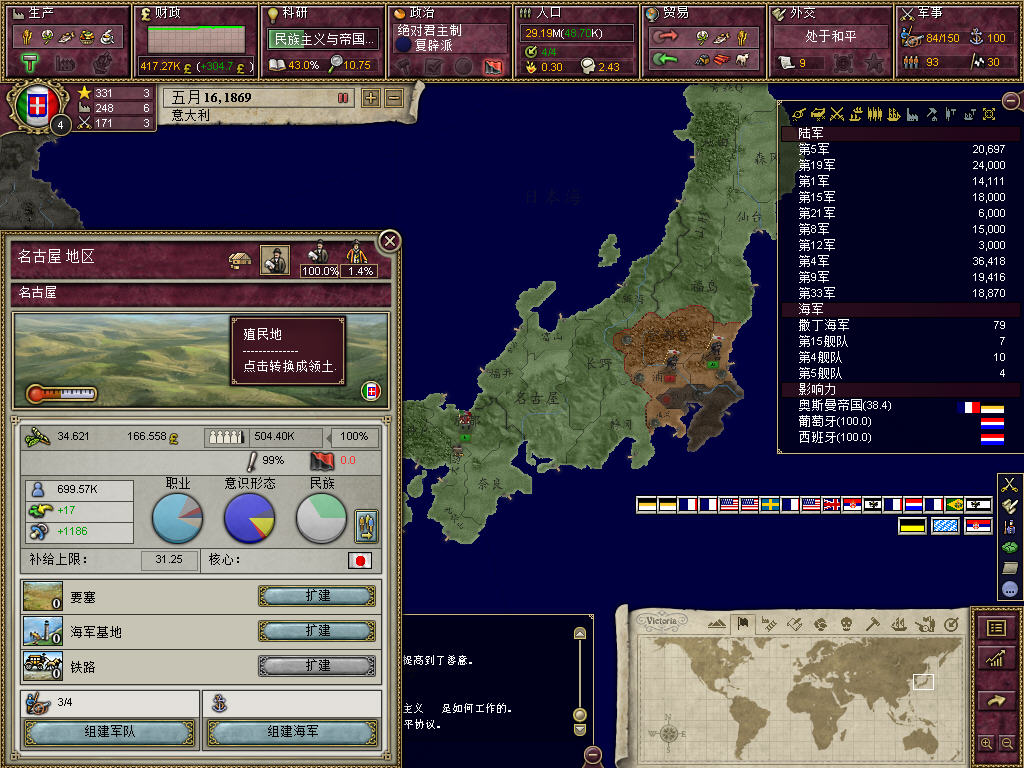Image resolution: width=1024 pixels, height=768 pixels.
Task: Click the message log scrollbar handle
Action: coord(579,714)
